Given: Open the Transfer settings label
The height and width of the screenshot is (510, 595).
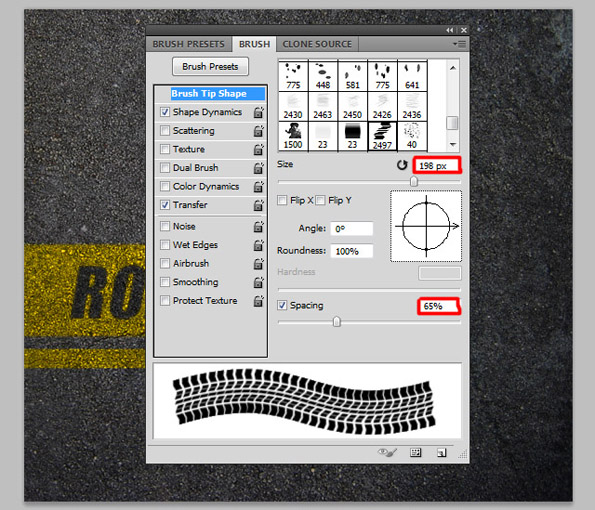Looking at the screenshot, I should pyautogui.click(x=190, y=205).
